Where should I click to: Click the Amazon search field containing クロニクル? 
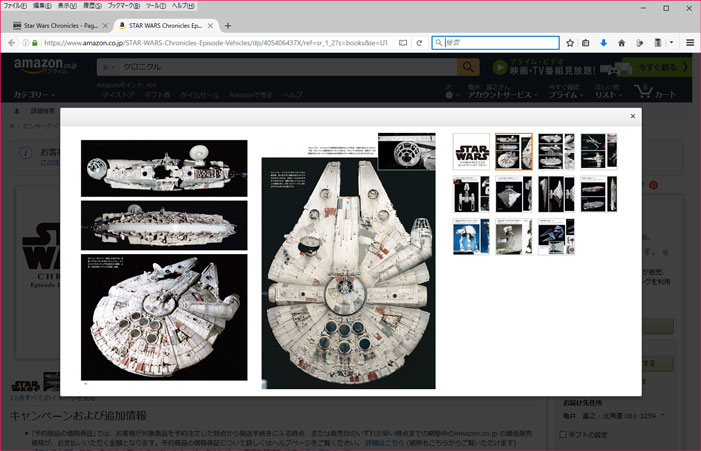[x=286, y=67]
